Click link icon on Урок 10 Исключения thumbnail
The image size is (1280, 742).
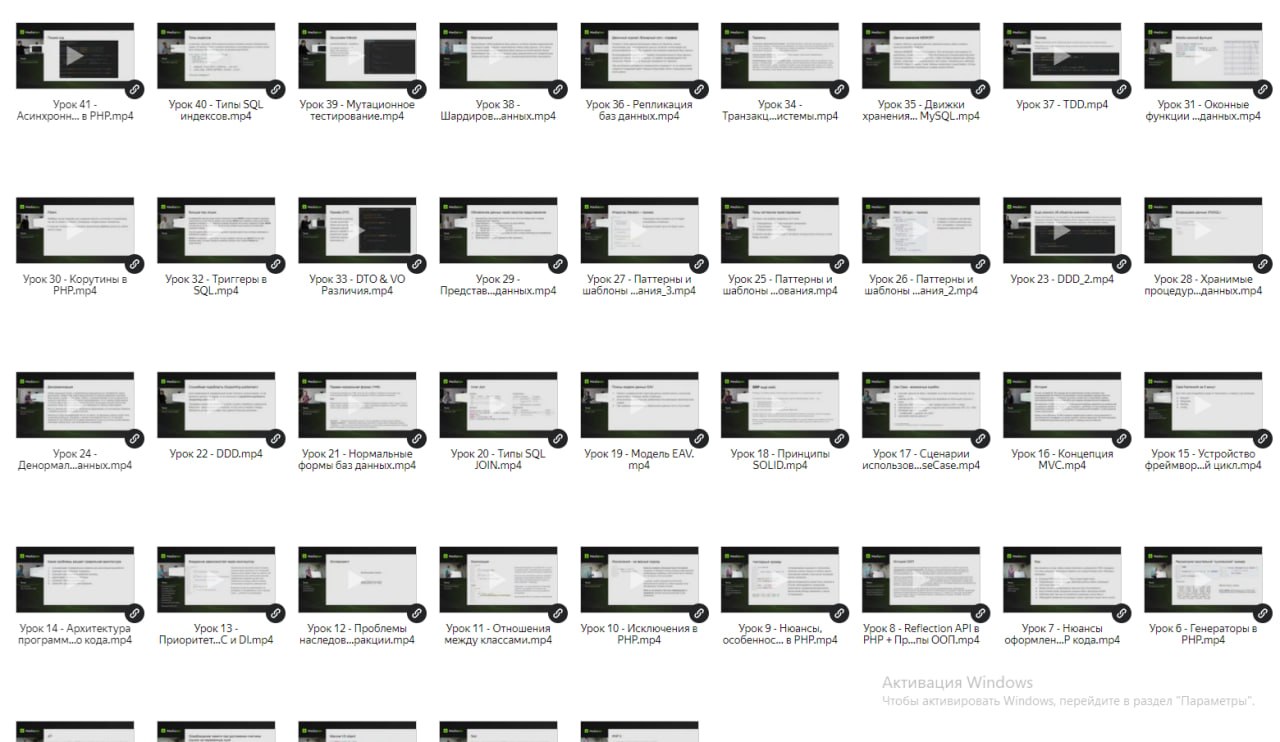tap(698, 613)
